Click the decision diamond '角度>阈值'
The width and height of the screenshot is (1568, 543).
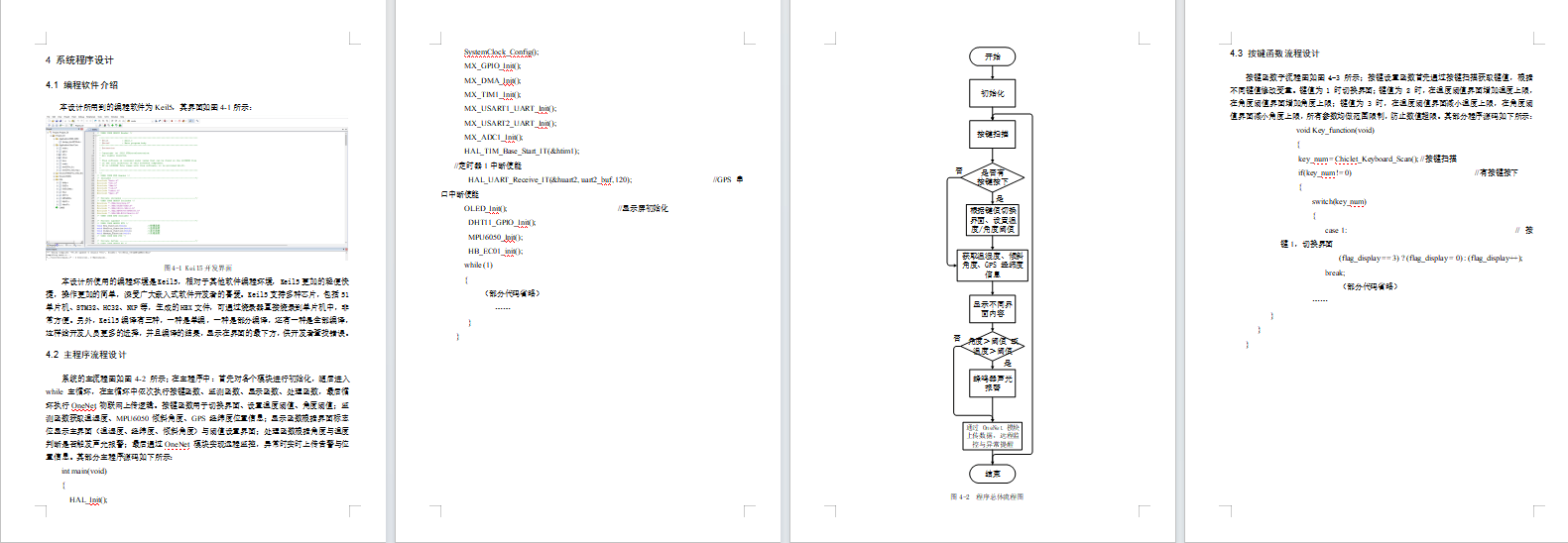(992, 347)
